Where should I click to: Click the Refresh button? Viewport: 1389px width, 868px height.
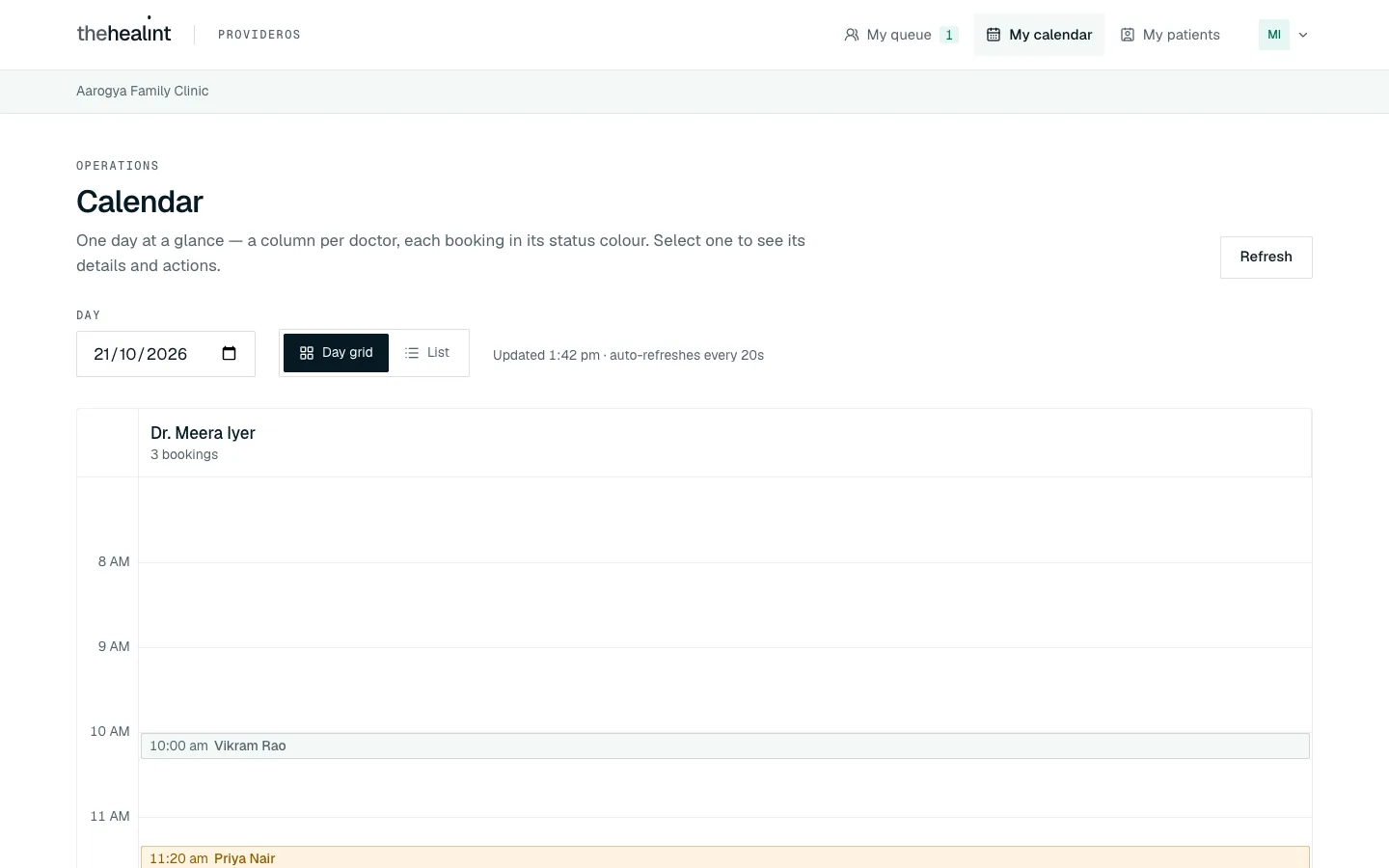[1266, 258]
